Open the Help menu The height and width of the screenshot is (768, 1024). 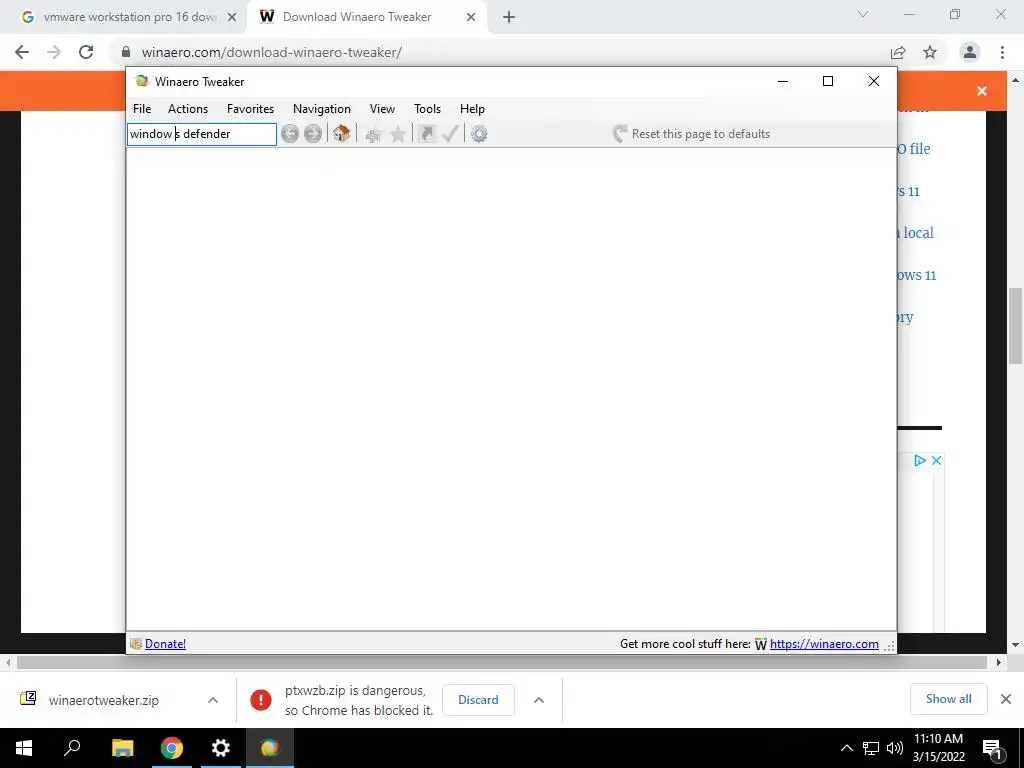(472, 109)
